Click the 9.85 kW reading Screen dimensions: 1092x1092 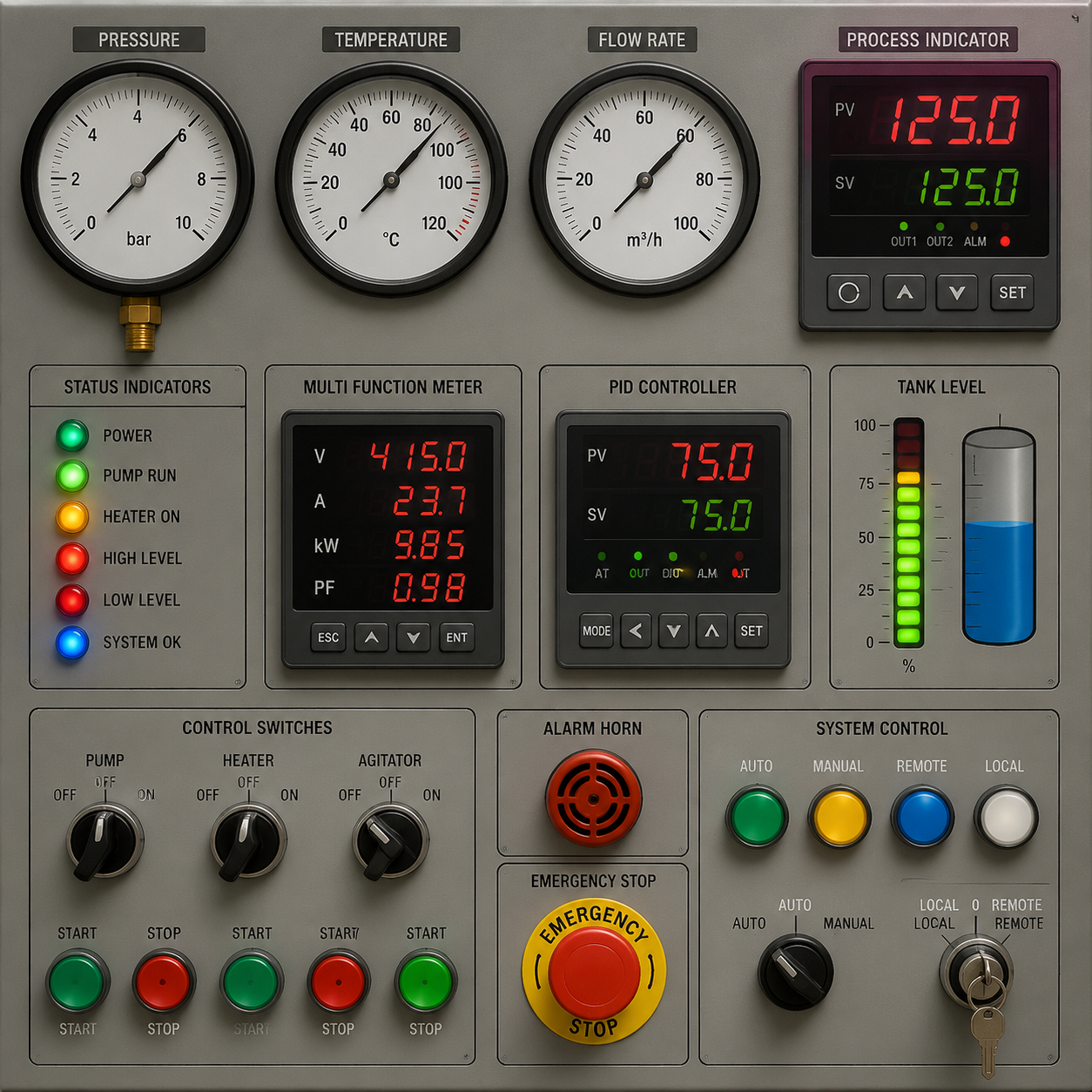[x=430, y=545]
